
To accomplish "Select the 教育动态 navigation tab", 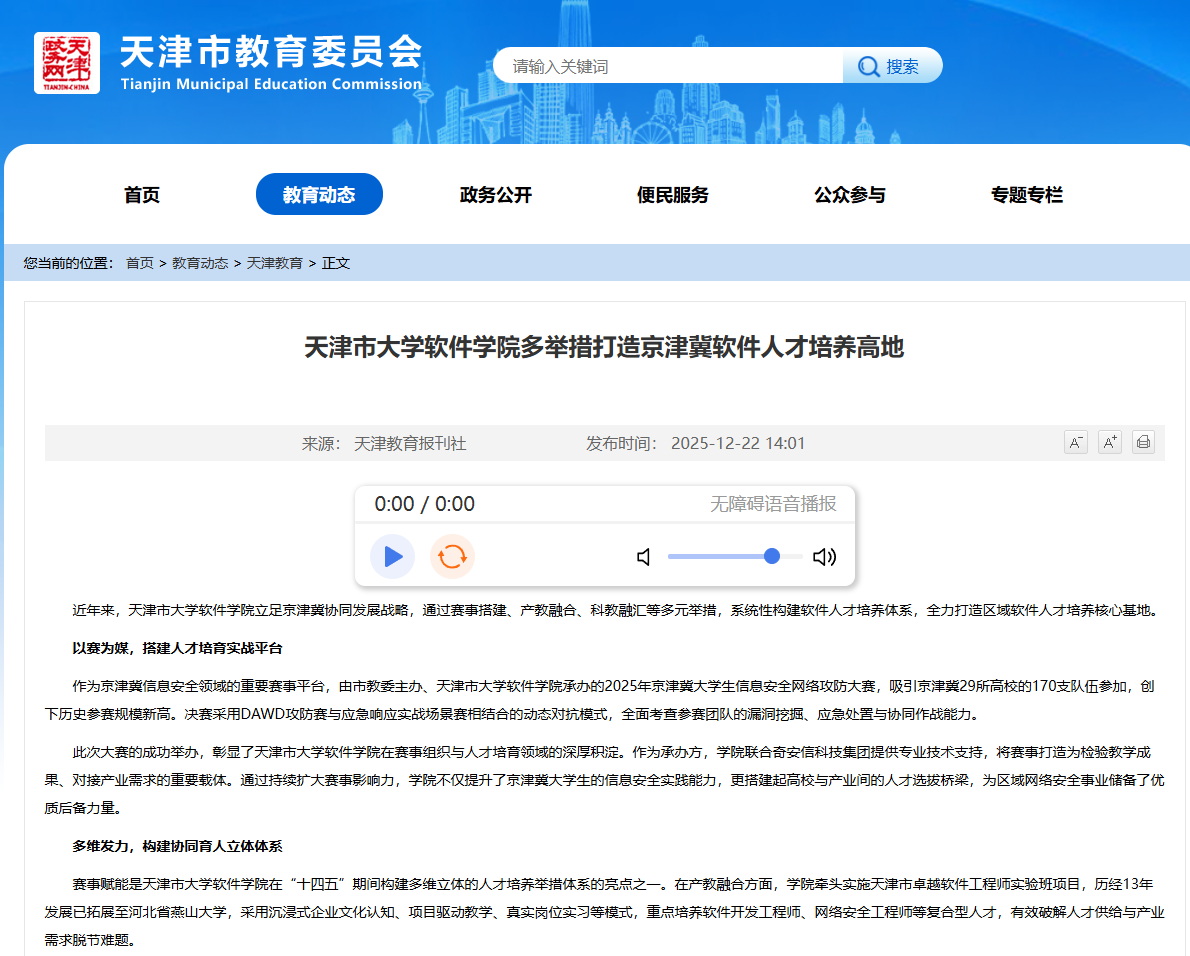I will 319,195.
